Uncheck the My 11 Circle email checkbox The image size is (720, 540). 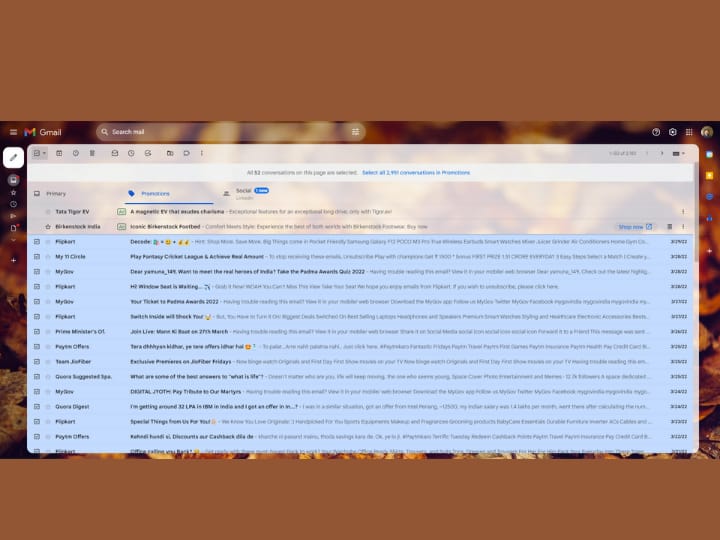pyautogui.click(x=36, y=256)
